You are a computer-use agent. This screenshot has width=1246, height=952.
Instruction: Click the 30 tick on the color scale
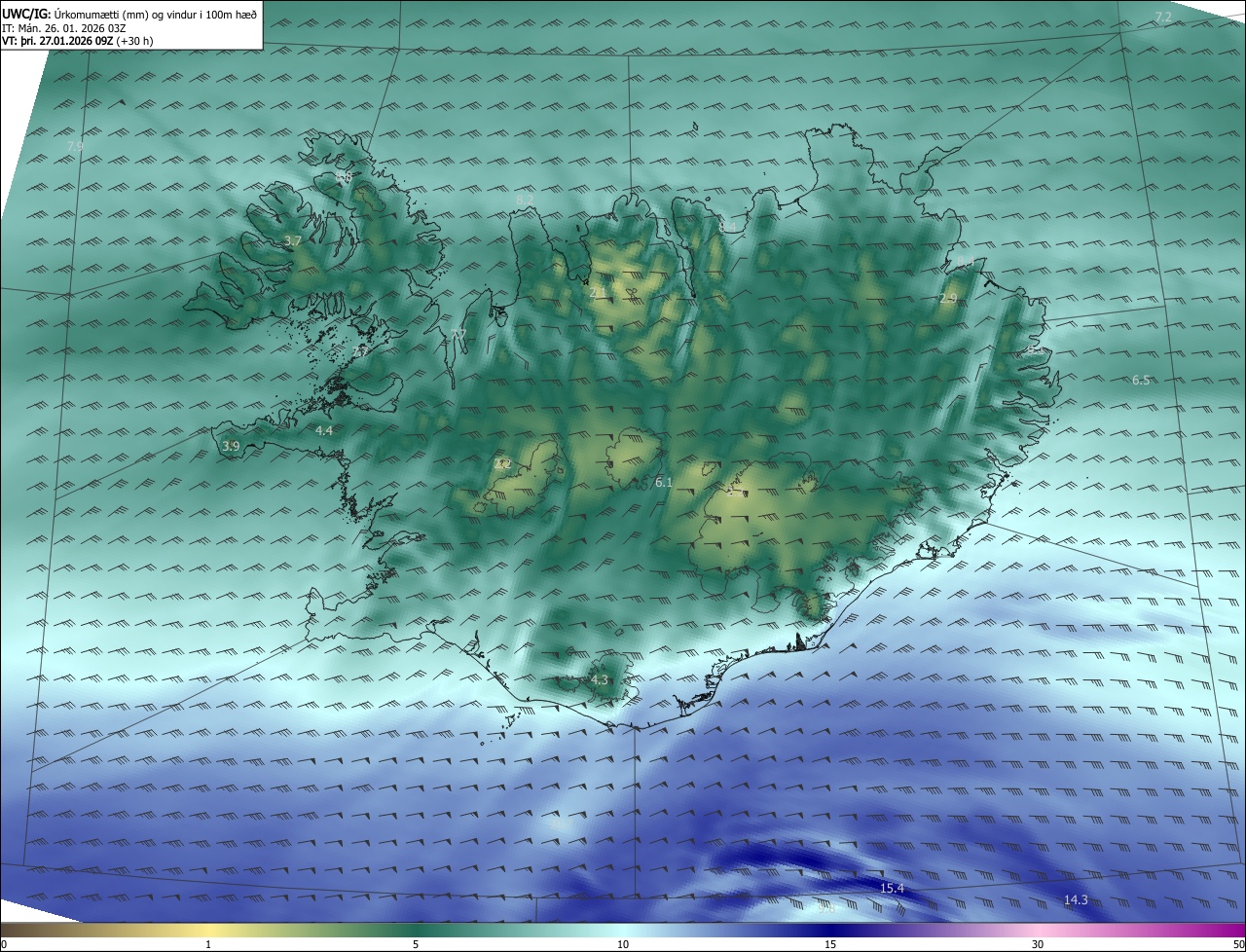(1038, 944)
